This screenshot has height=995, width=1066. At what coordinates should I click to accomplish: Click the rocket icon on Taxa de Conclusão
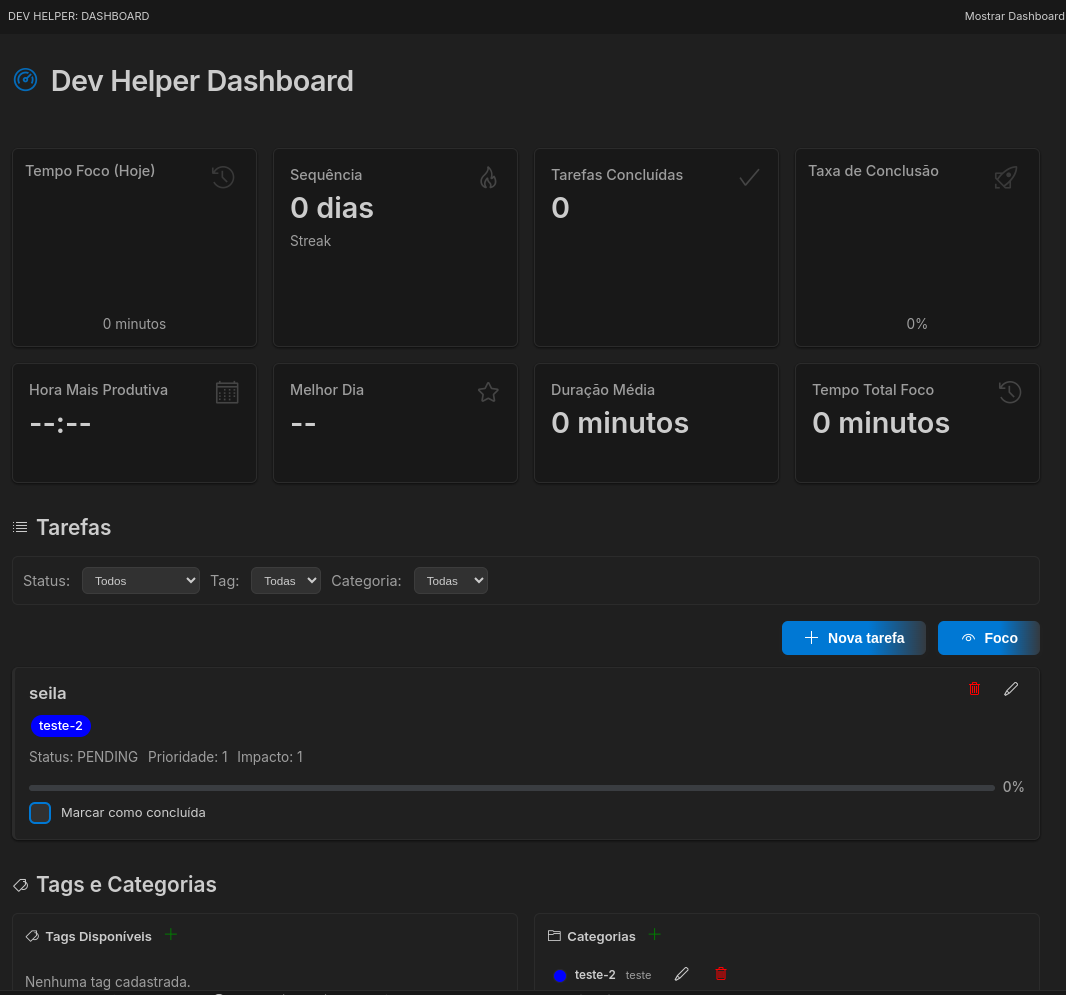coord(1005,177)
